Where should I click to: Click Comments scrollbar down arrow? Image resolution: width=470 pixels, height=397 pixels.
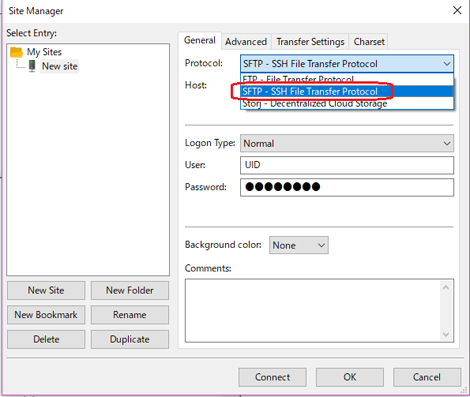tap(446, 334)
